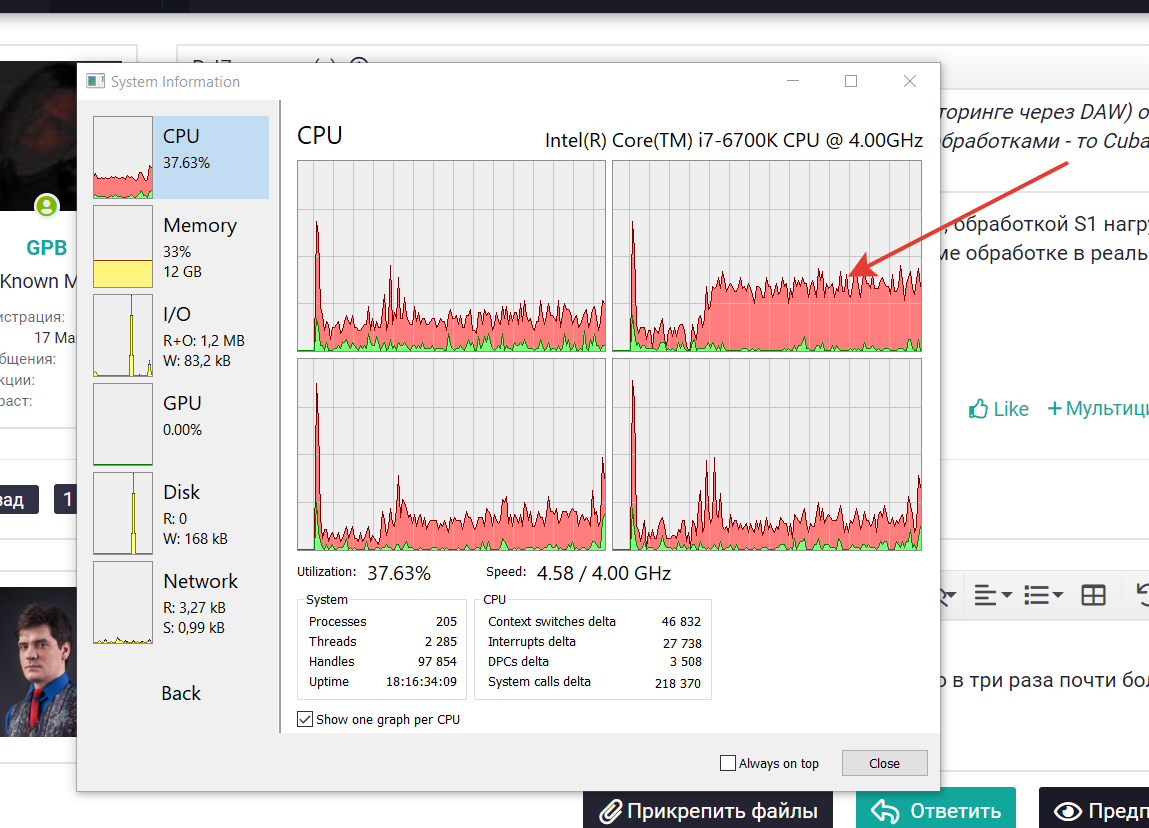The width and height of the screenshot is (1149, 828).
Task: Click DPCs delta value 3 508
Action: tap(686, 662)
